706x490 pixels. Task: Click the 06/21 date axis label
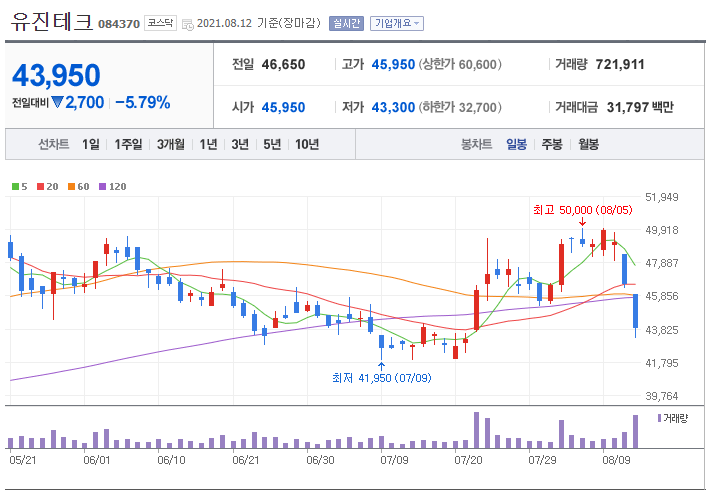244,461
